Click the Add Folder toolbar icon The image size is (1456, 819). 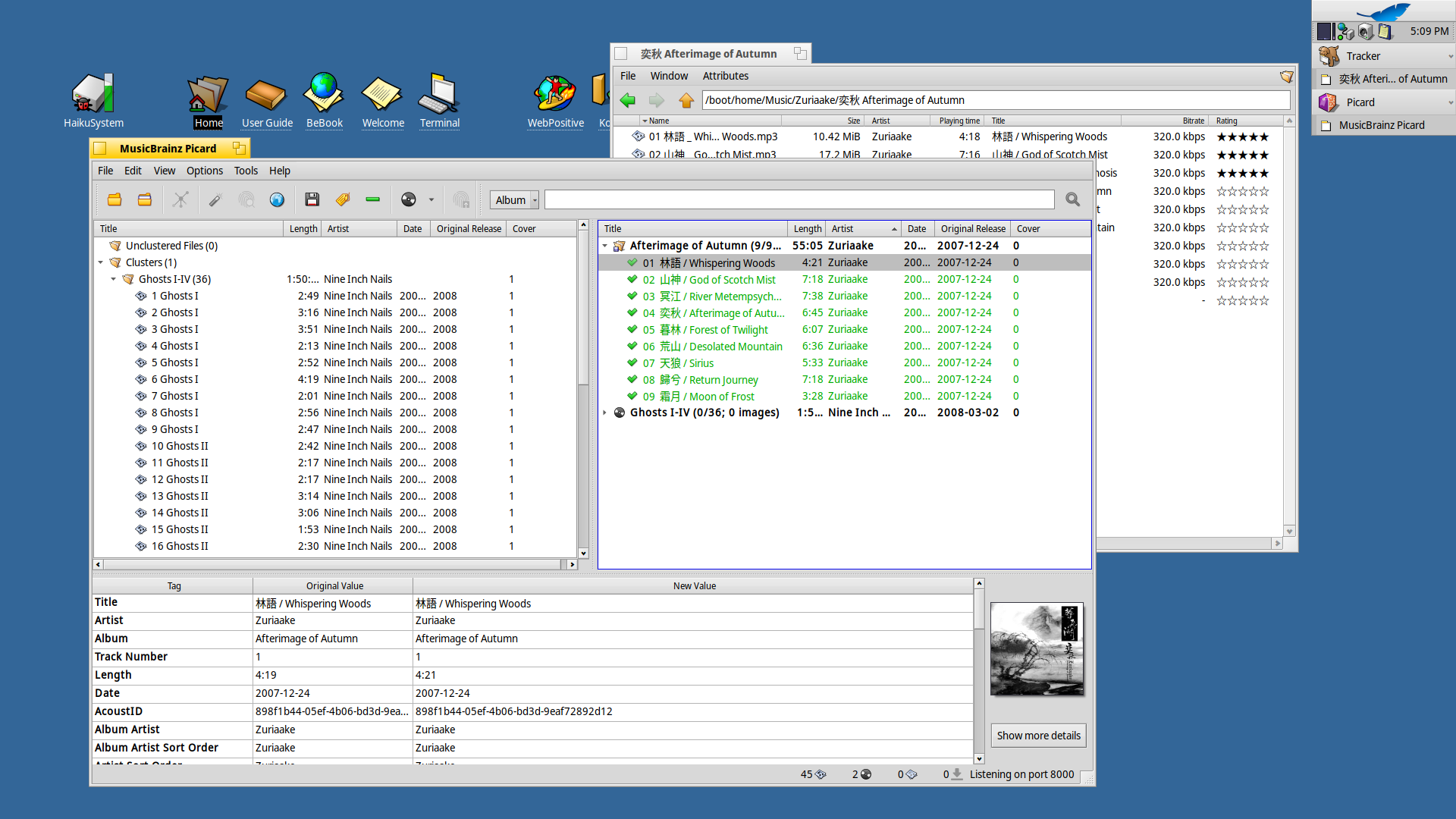pos(115,199)
